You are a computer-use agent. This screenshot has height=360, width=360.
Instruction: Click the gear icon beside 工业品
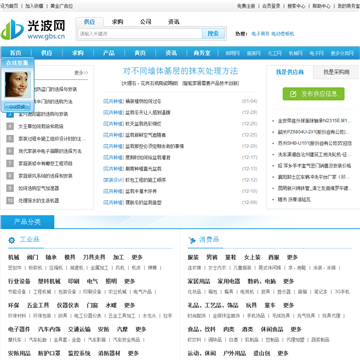[12, 240]
